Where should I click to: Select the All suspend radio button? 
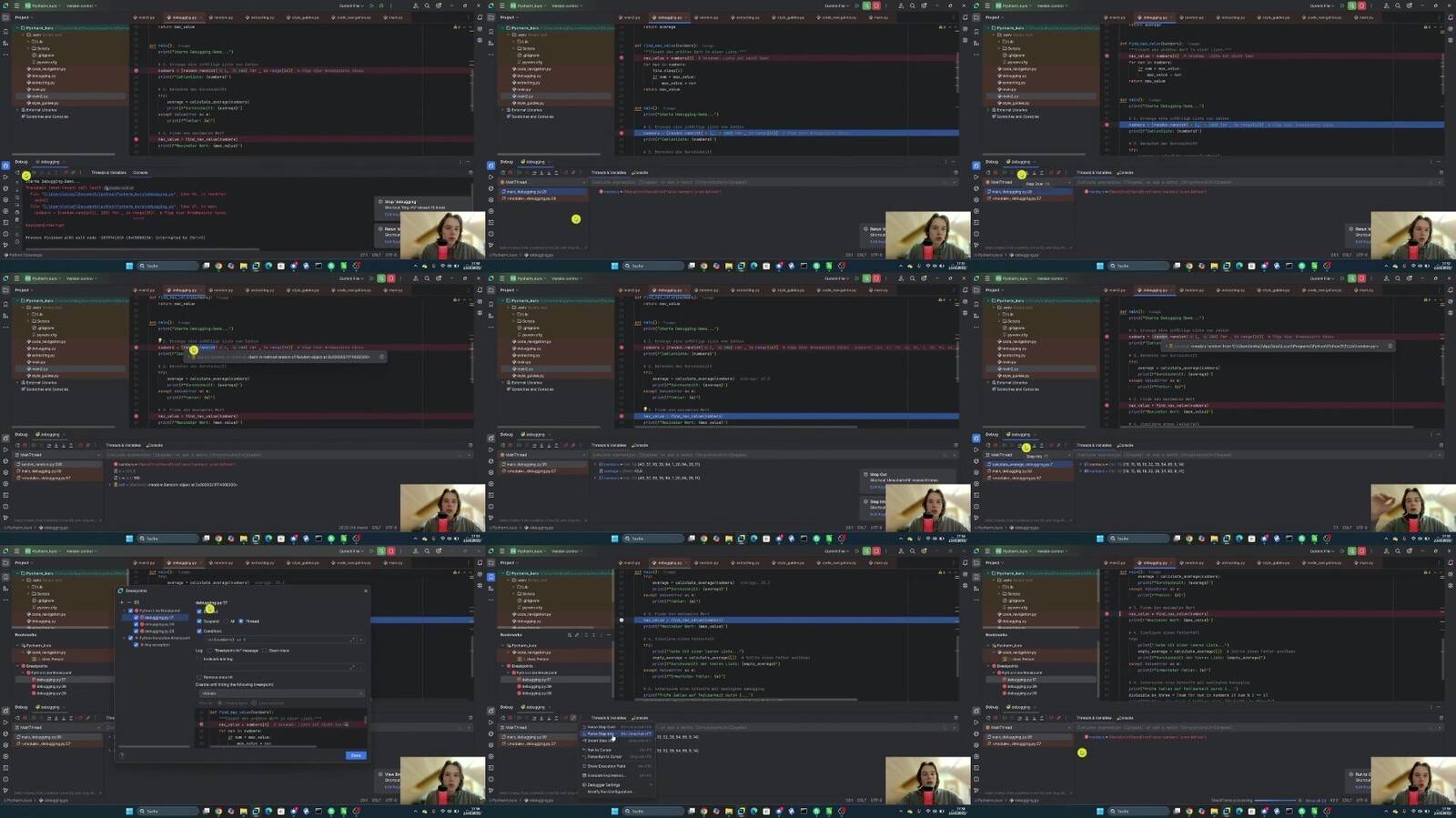pos(227,621)
